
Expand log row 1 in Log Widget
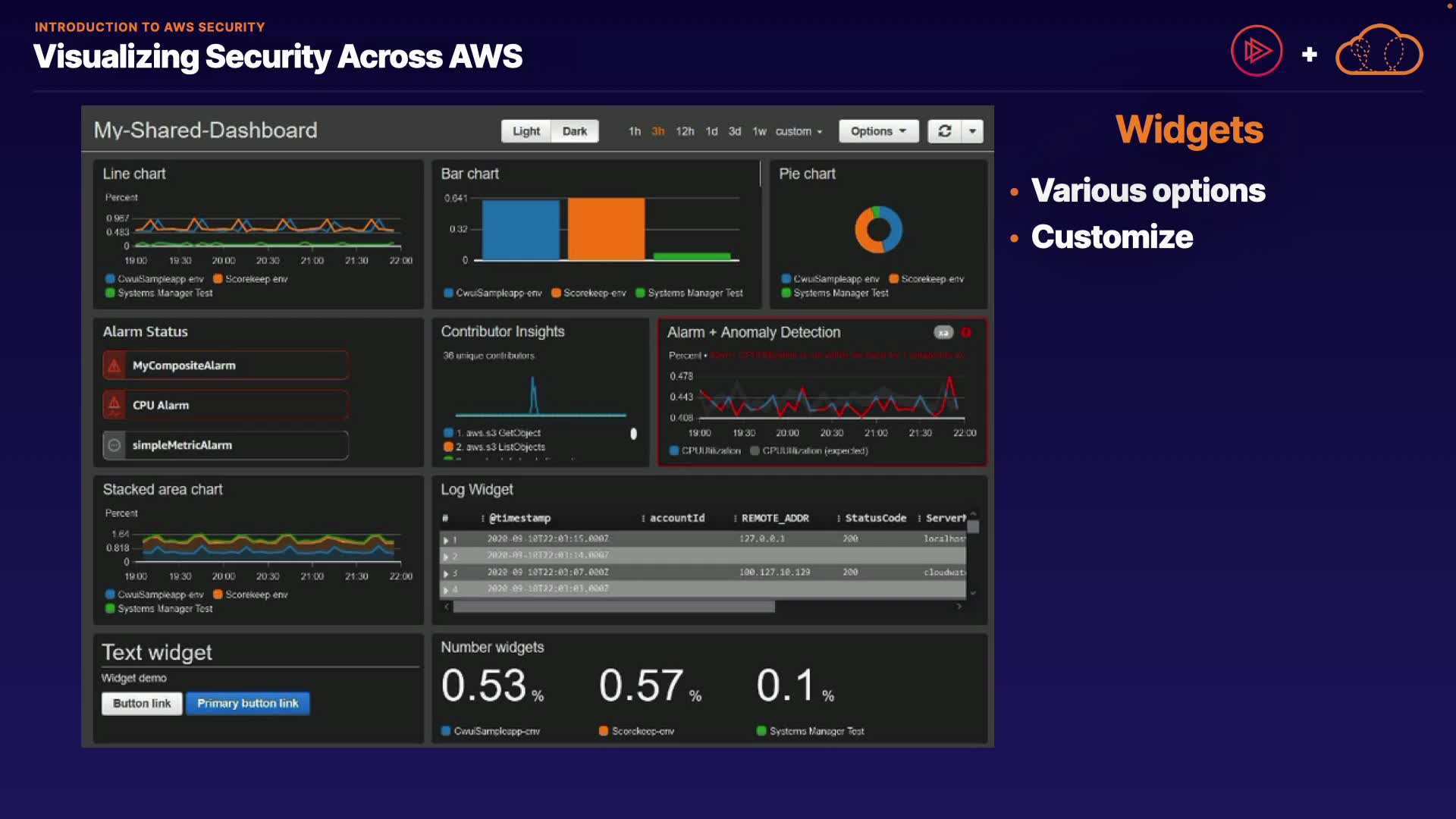coord(446,540)
